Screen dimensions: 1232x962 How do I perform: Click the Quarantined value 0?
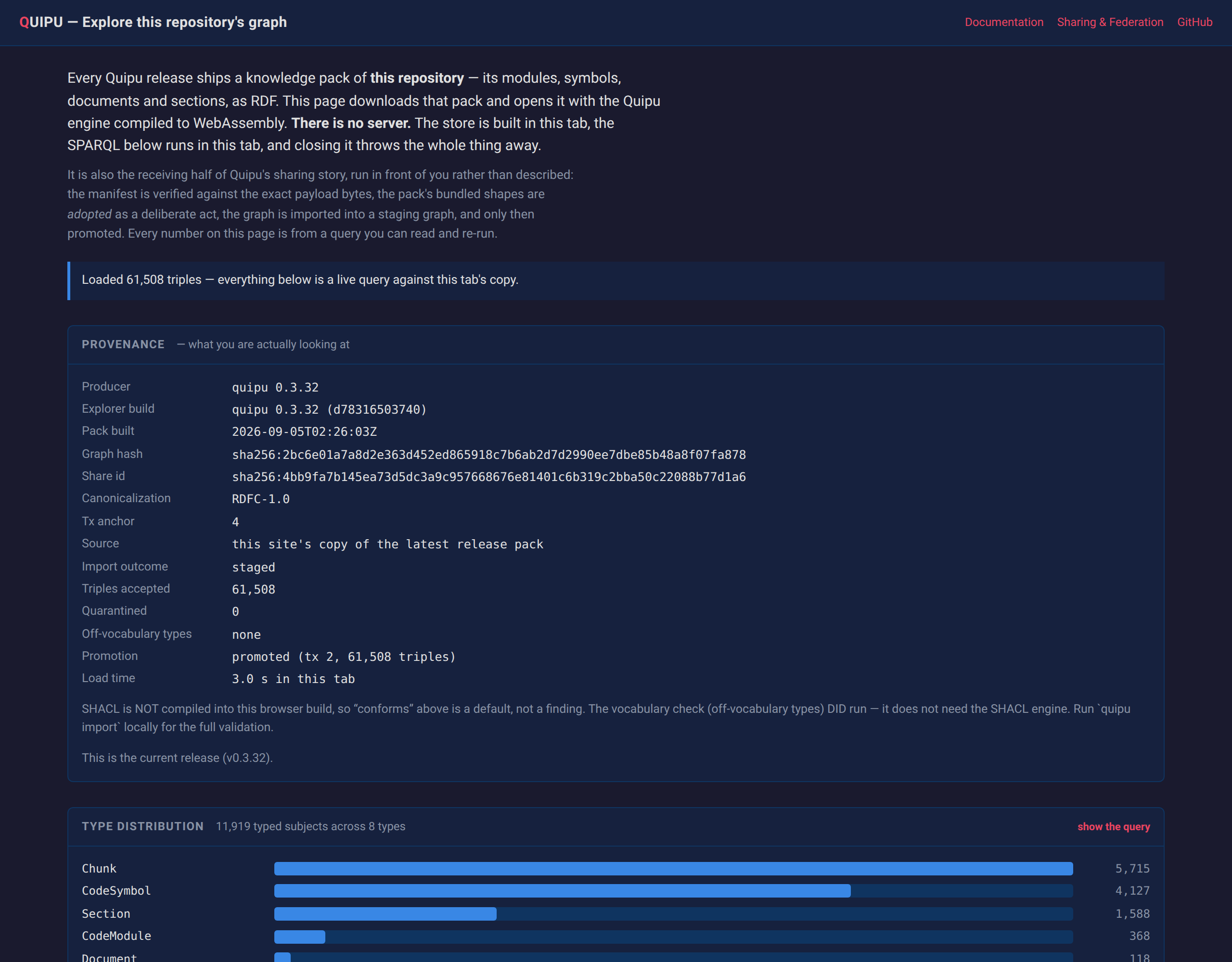point(235,611)
